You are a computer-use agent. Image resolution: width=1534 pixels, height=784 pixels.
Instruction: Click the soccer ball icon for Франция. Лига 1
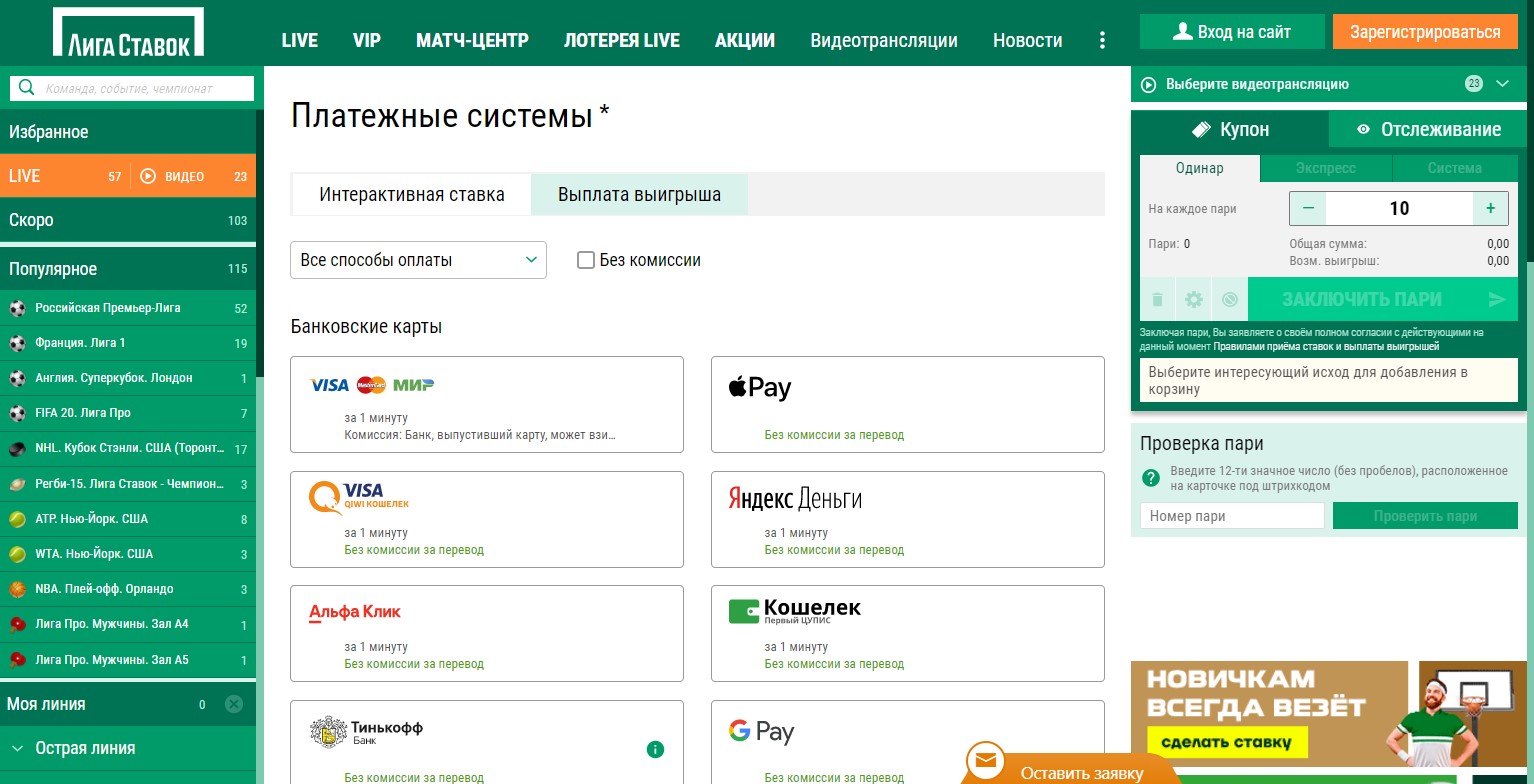[x=17, y=343]
